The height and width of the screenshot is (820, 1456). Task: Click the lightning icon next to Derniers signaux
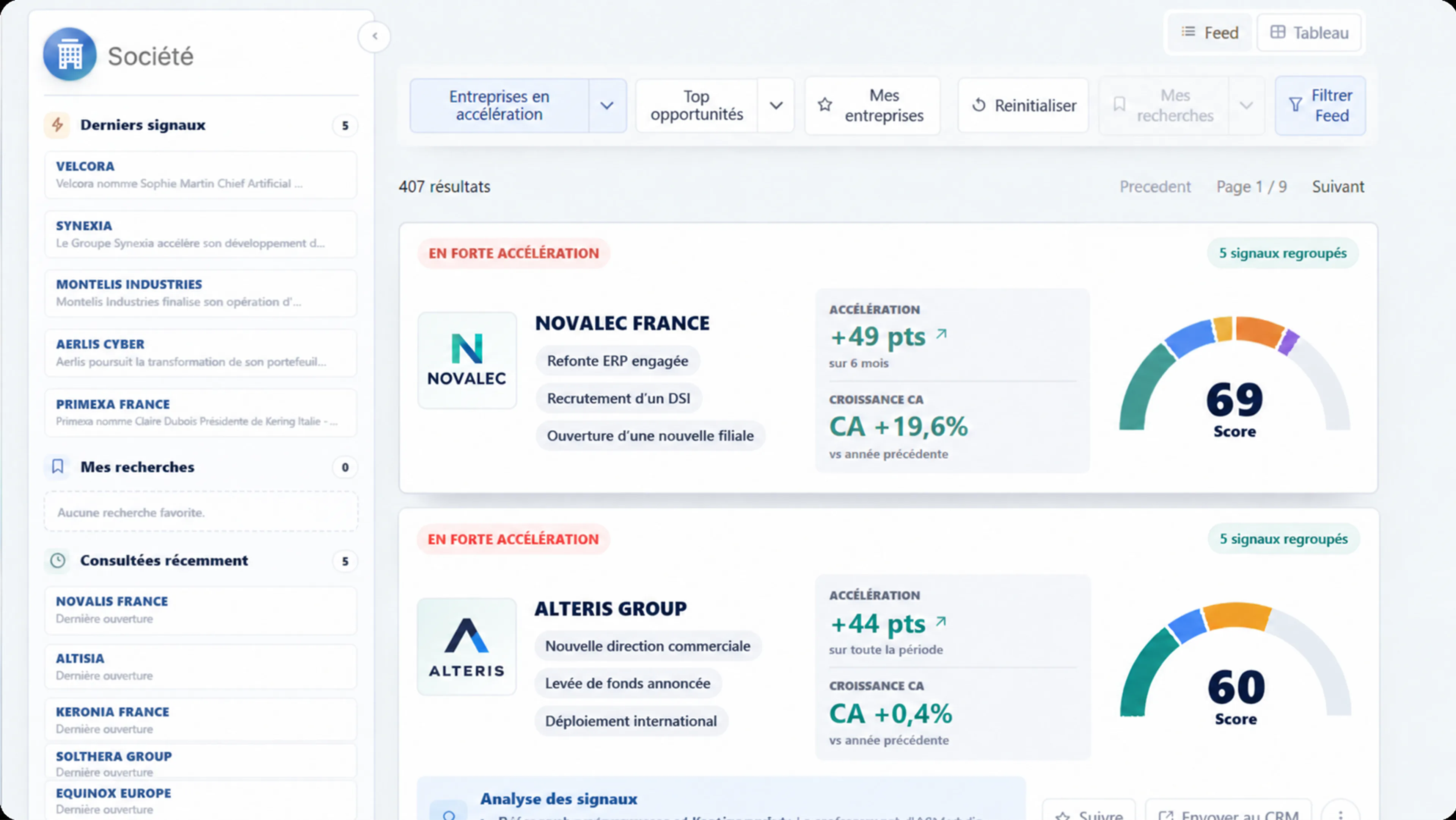(57, 124)
